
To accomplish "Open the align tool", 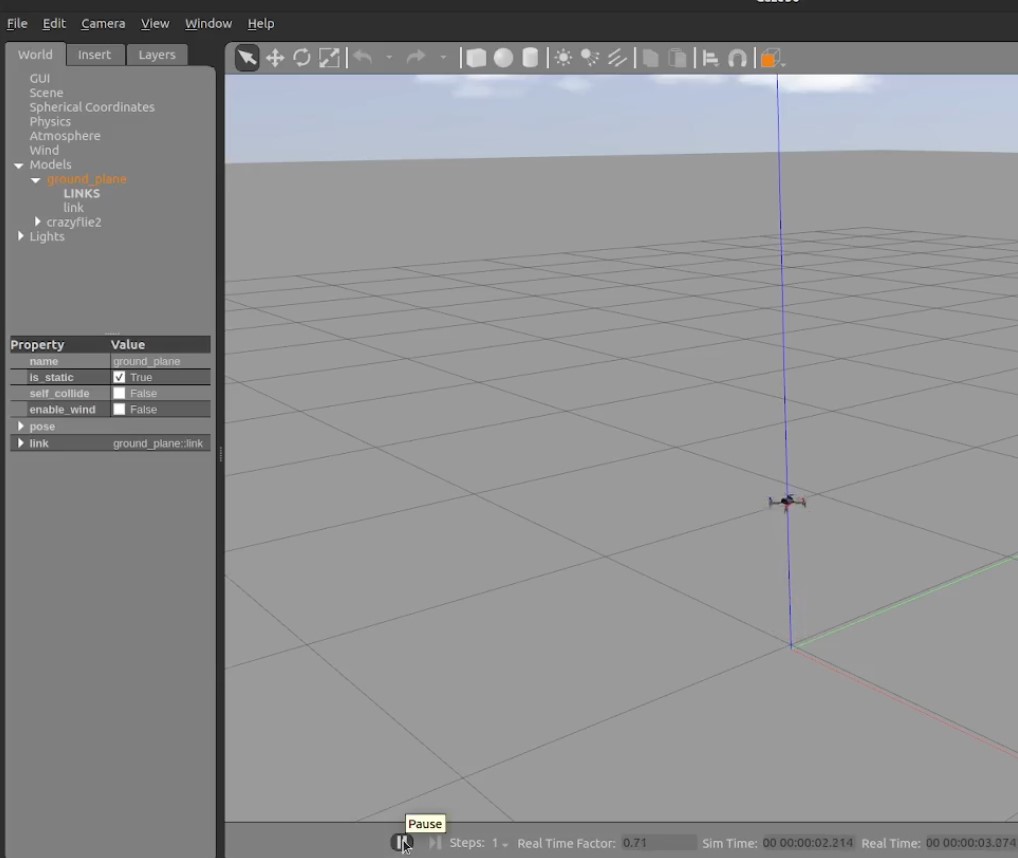I will coord(710,58).
